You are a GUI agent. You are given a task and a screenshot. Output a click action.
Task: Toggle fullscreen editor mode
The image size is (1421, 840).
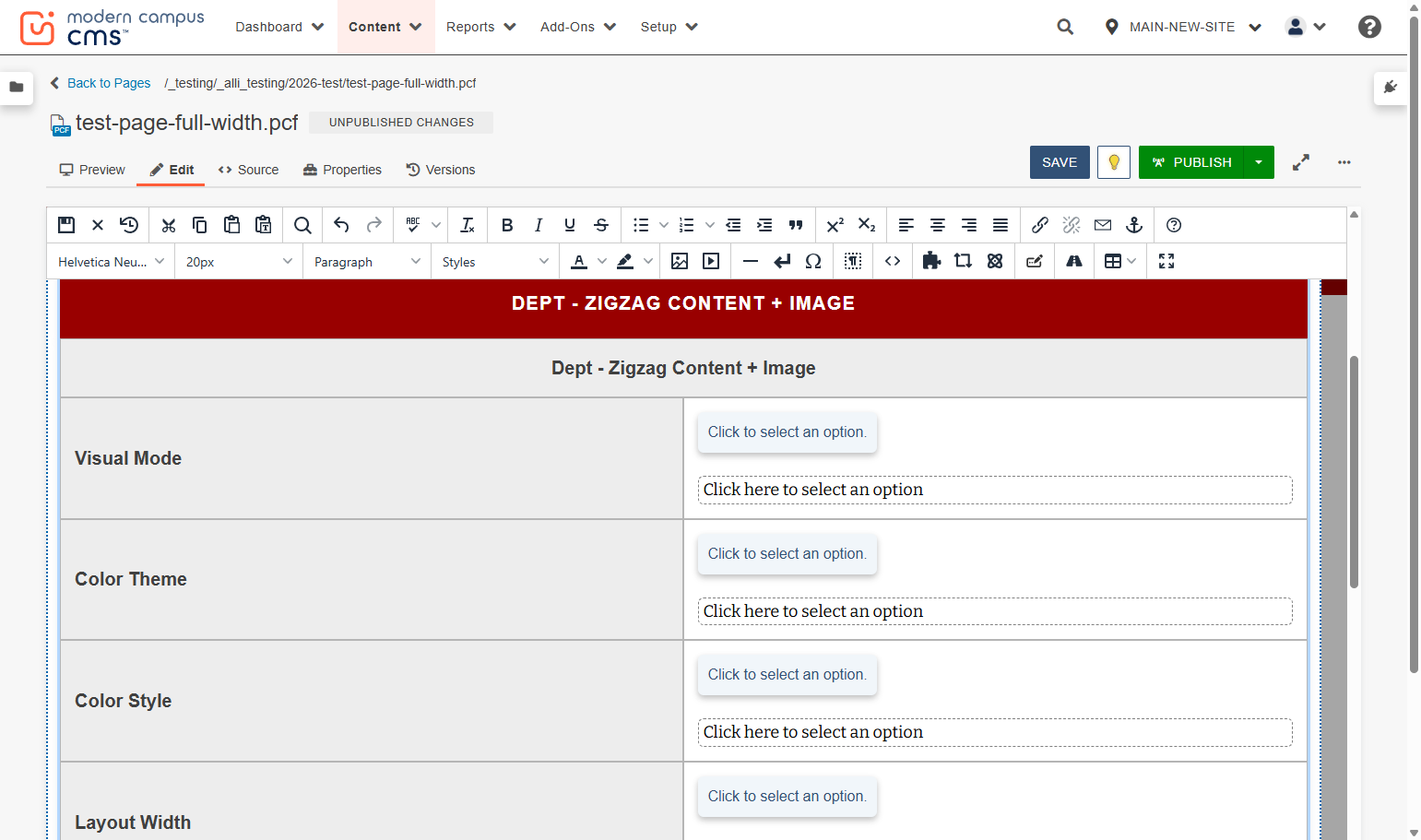click(x=1166, y=261)
